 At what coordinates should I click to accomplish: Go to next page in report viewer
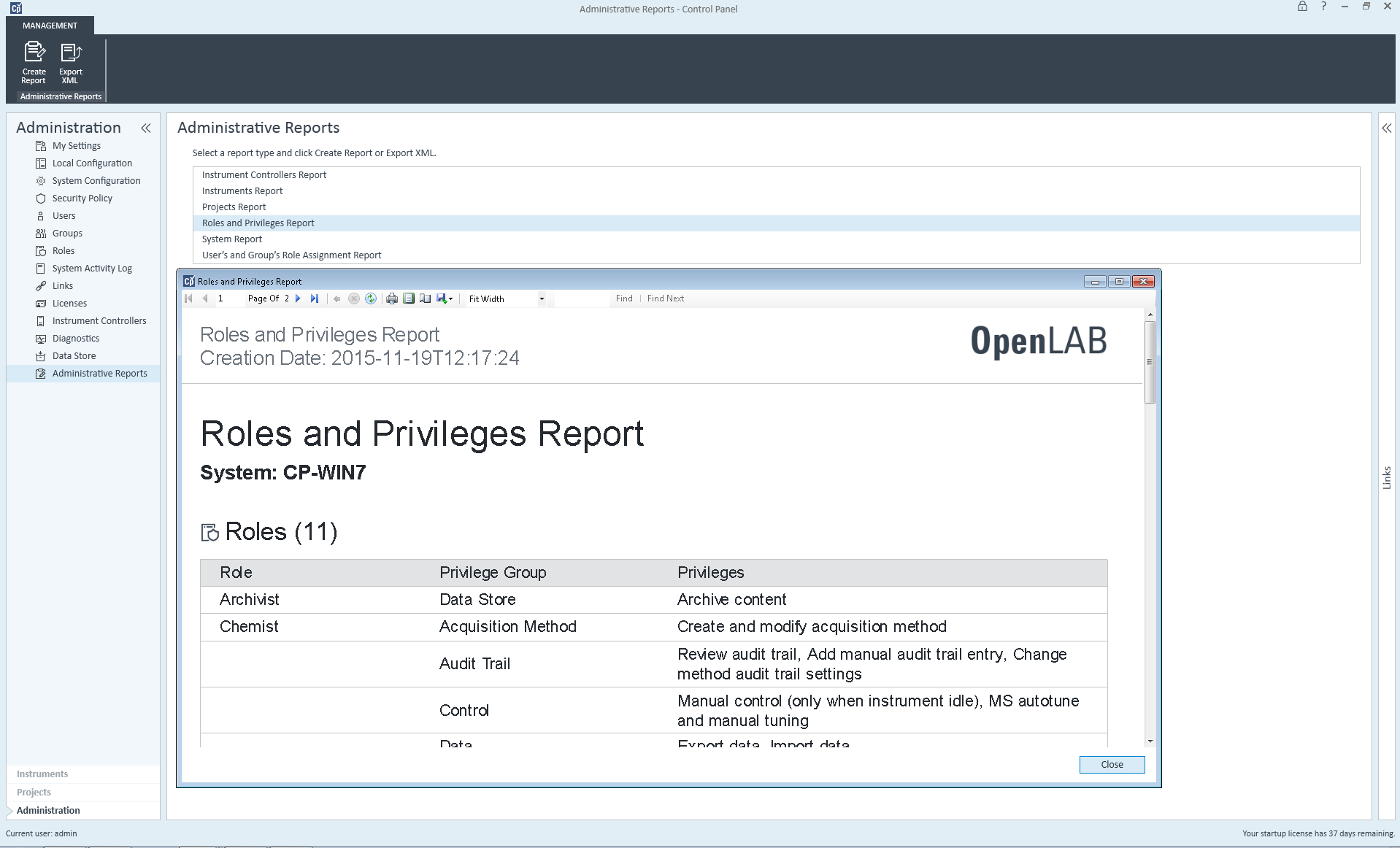pyautogui.click(x=298, y=298)
